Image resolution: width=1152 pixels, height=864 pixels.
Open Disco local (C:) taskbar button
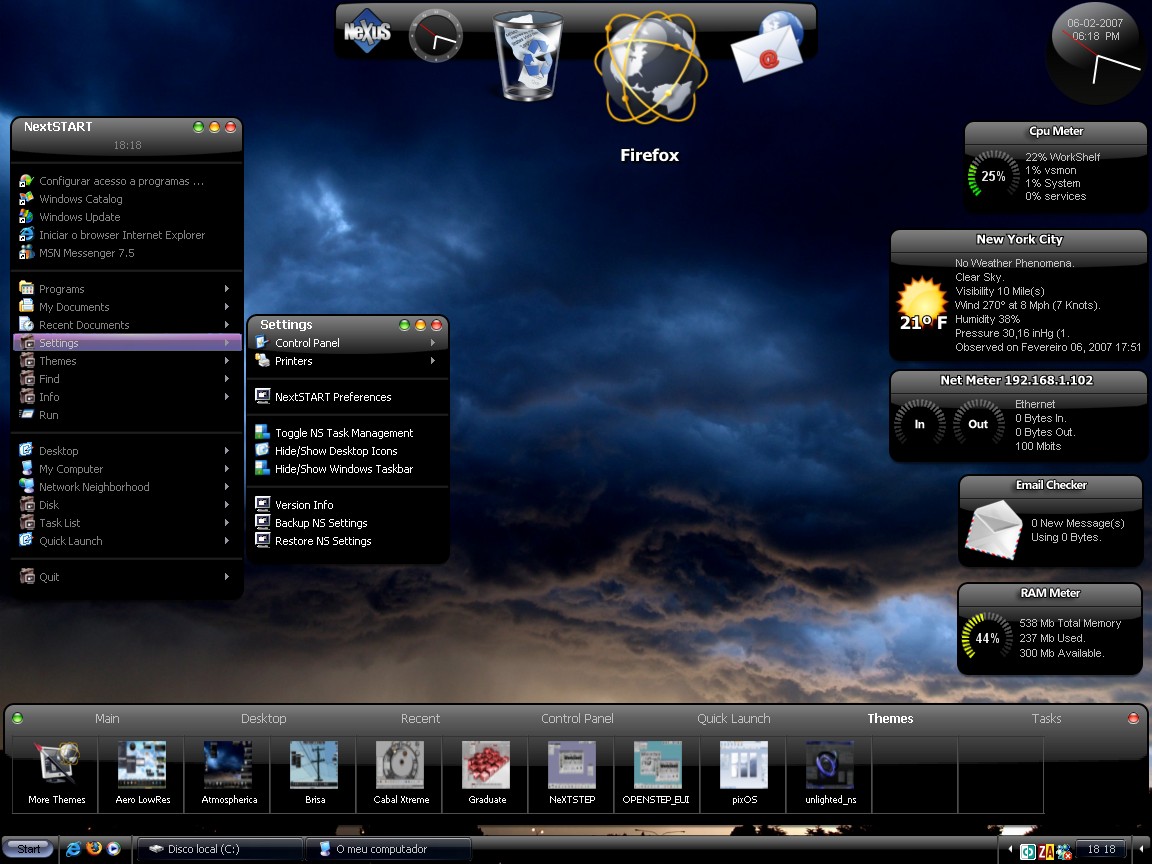coord(218,849)
